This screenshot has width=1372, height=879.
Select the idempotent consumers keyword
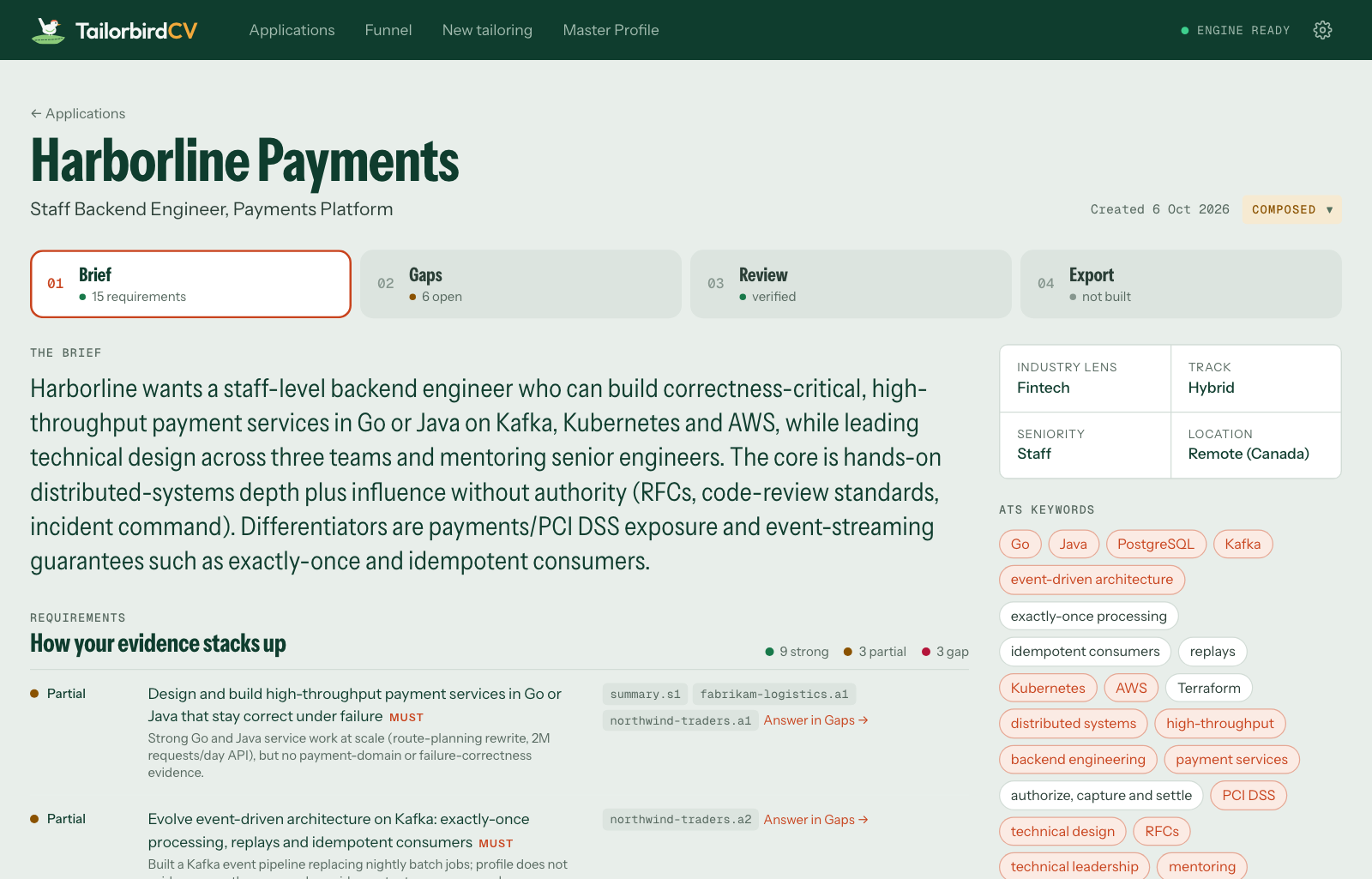pyautogui.click(x=1085, y=652)
